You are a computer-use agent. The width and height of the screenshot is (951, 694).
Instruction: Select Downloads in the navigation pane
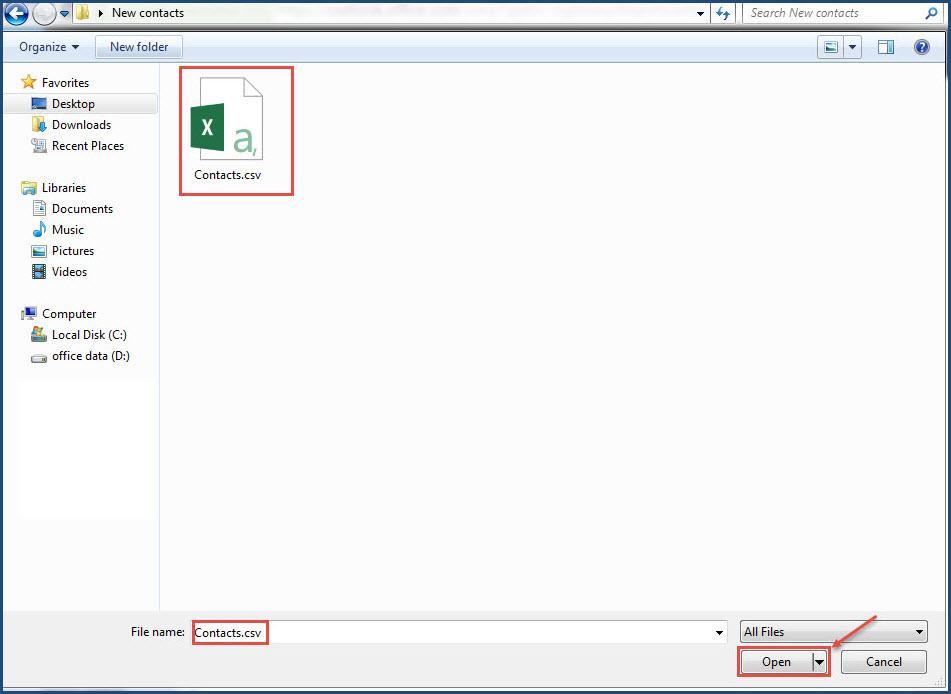[x=81, y=124]
